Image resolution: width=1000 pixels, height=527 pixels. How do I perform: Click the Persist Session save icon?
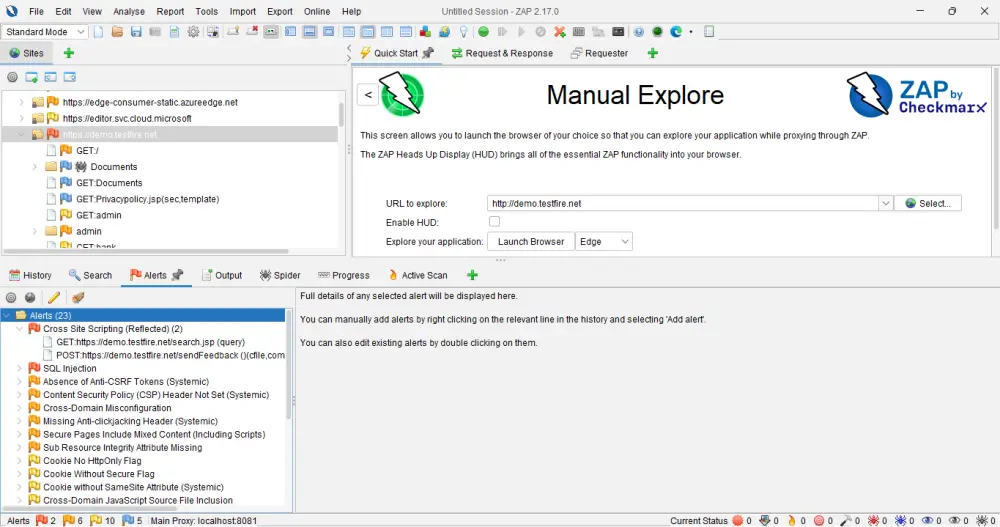coord(136,32)
